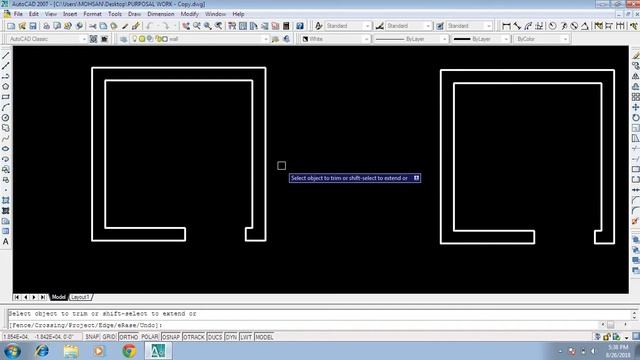The width and height of the screenshot is (640, 360).
Task: Open the File menu
Action: (18, 14)
